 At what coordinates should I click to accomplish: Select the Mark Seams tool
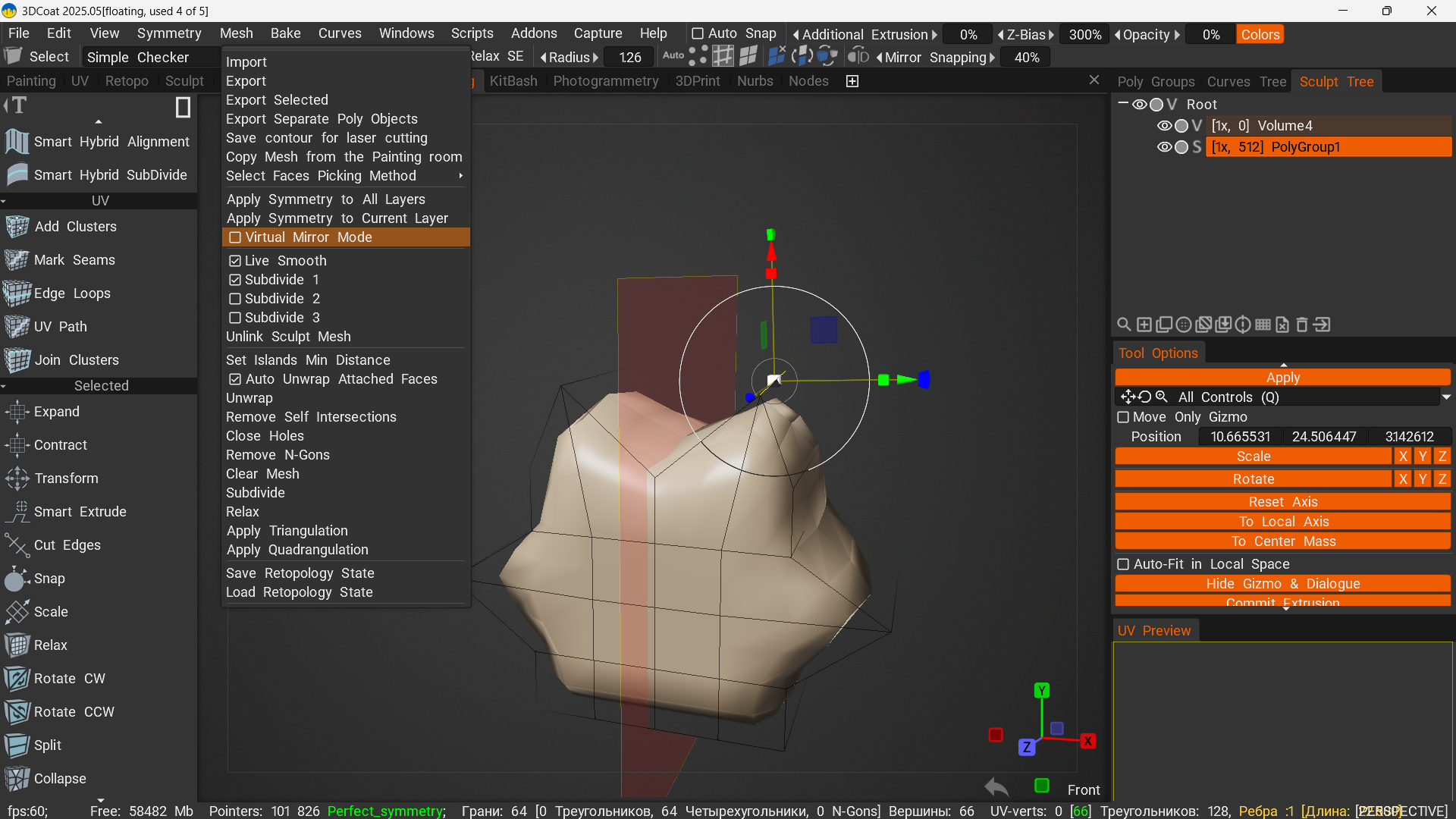pos(74,260)
